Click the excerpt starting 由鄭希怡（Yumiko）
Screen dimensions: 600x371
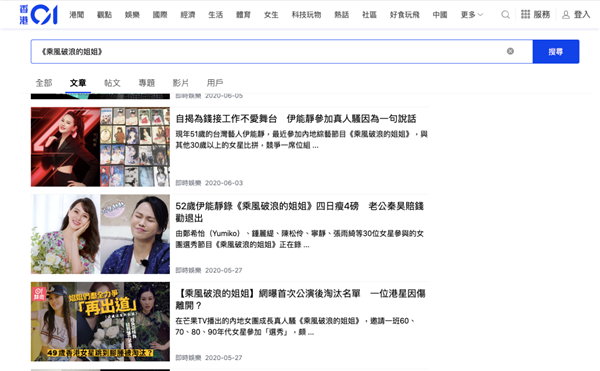point(300,239)
